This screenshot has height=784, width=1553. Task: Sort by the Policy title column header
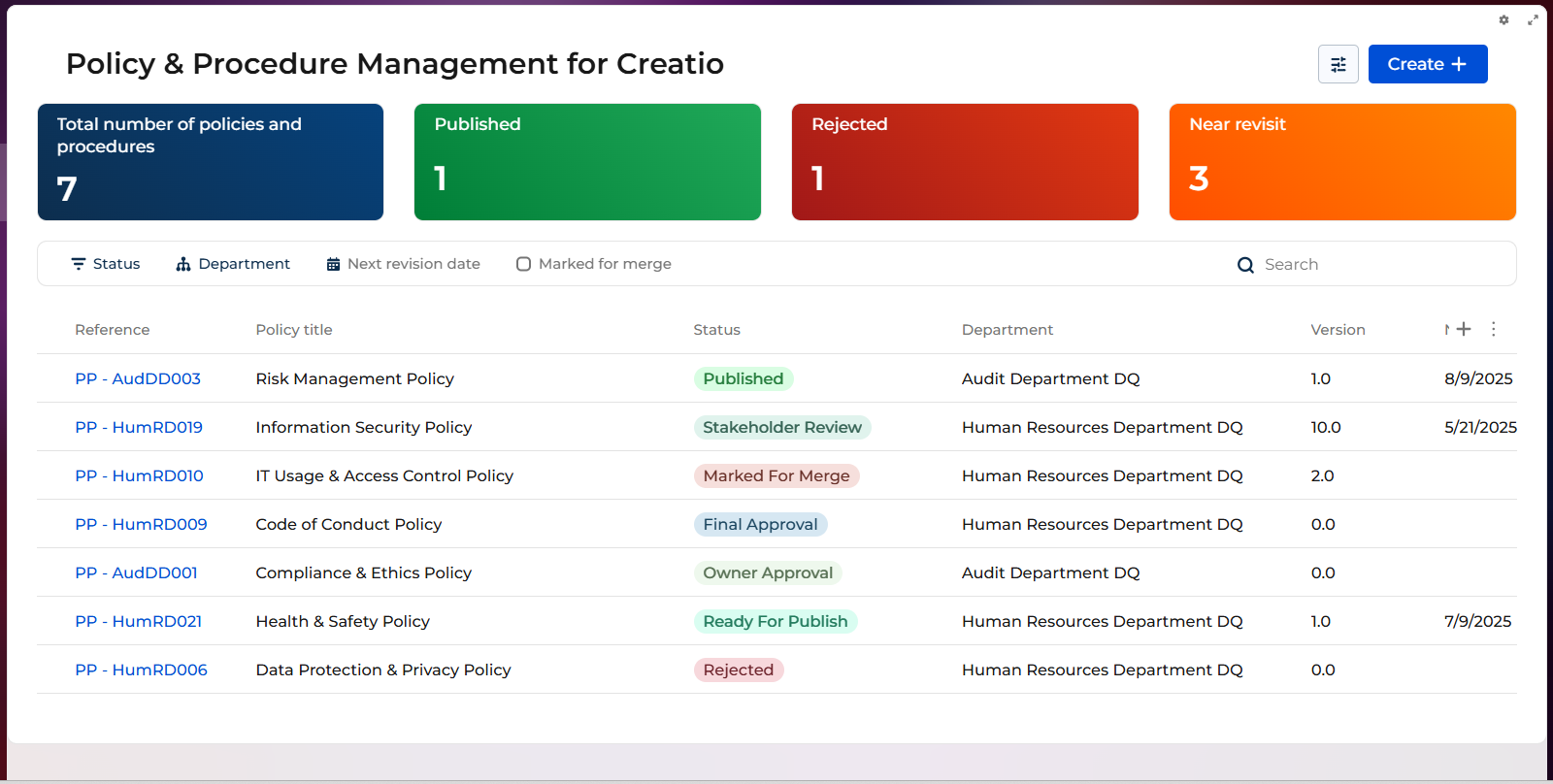294,330
